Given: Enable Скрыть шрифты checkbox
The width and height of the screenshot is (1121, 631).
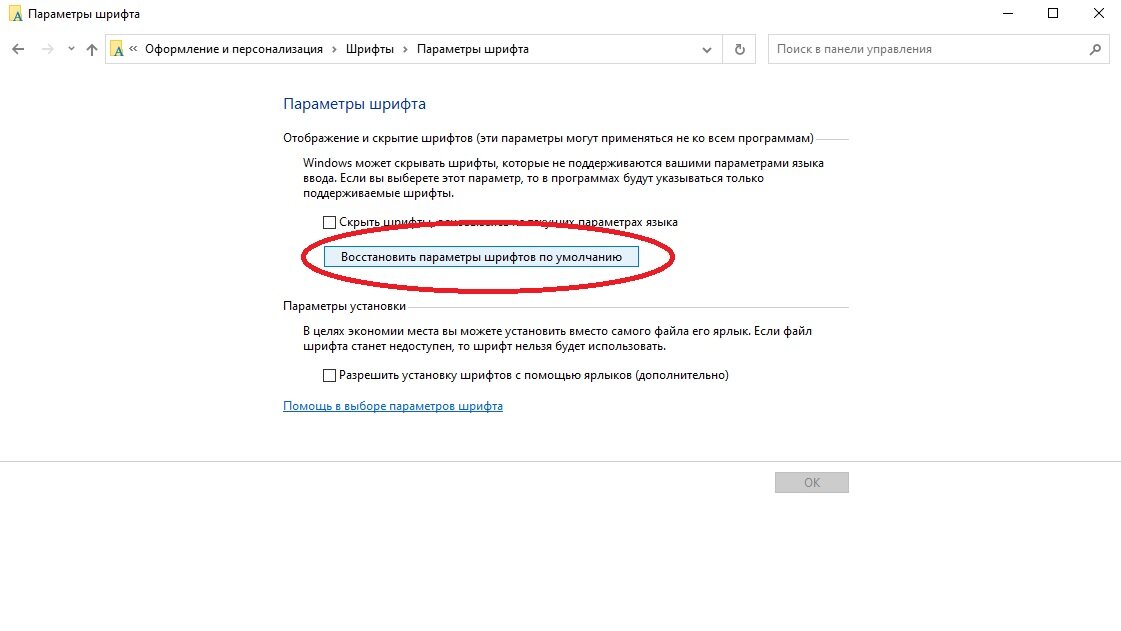Looking at the screenshot, I should [330, 222].
